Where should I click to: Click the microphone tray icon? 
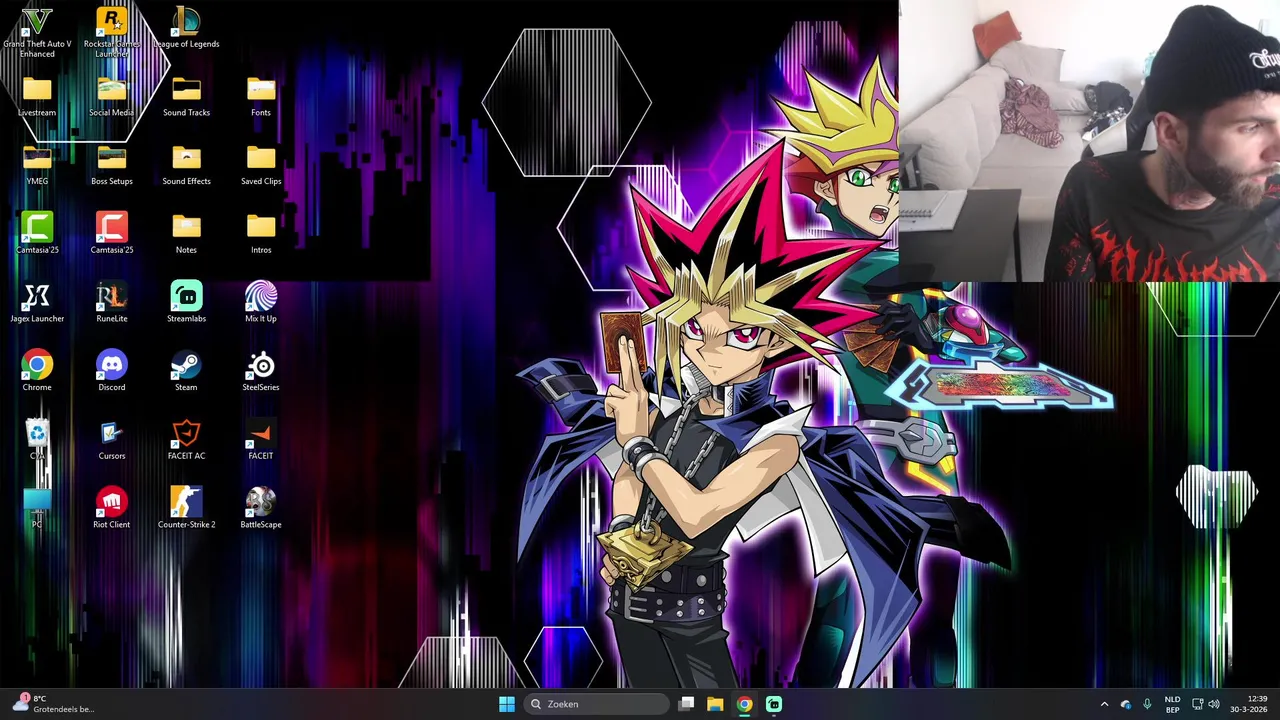coord(1147,704)
